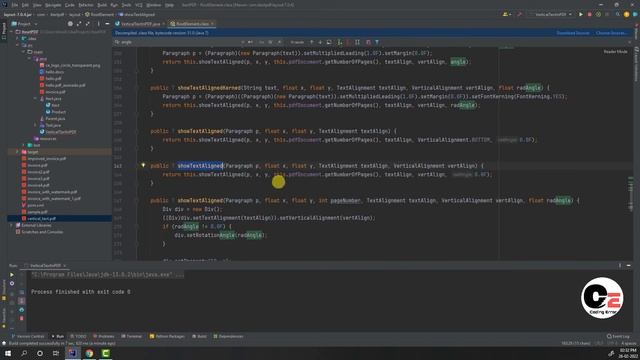Click Download Sources link

[573, 33]
